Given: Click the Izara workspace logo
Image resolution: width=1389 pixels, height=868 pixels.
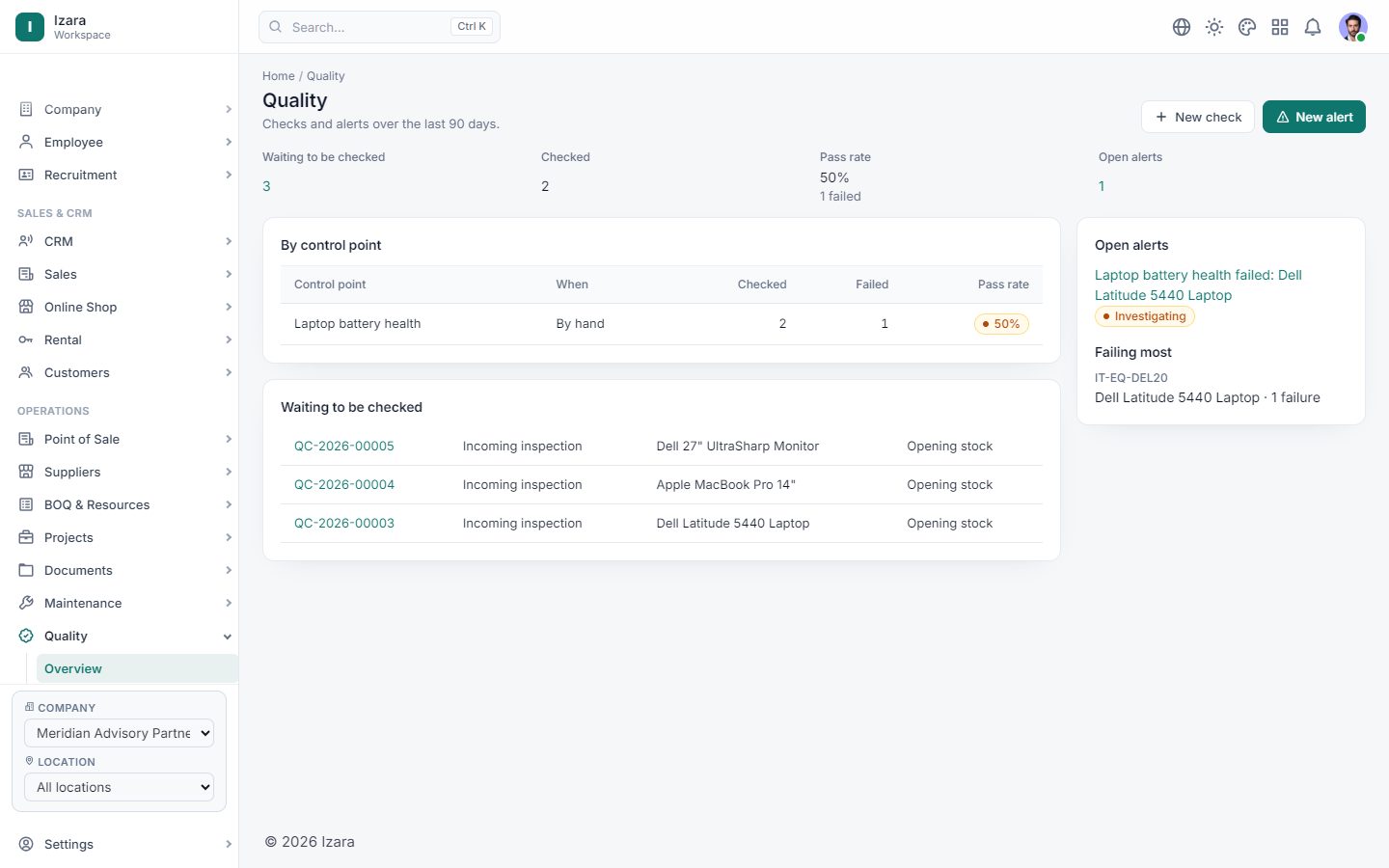Looking at the screenshot, I should 30,27.
